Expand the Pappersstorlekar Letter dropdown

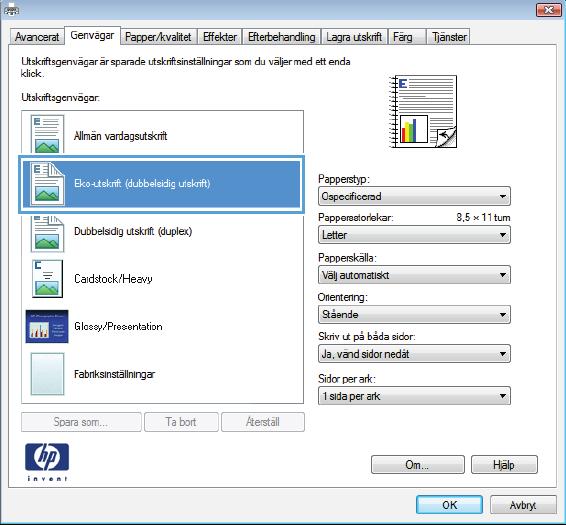pyautogui.click(x=414, y=235)
